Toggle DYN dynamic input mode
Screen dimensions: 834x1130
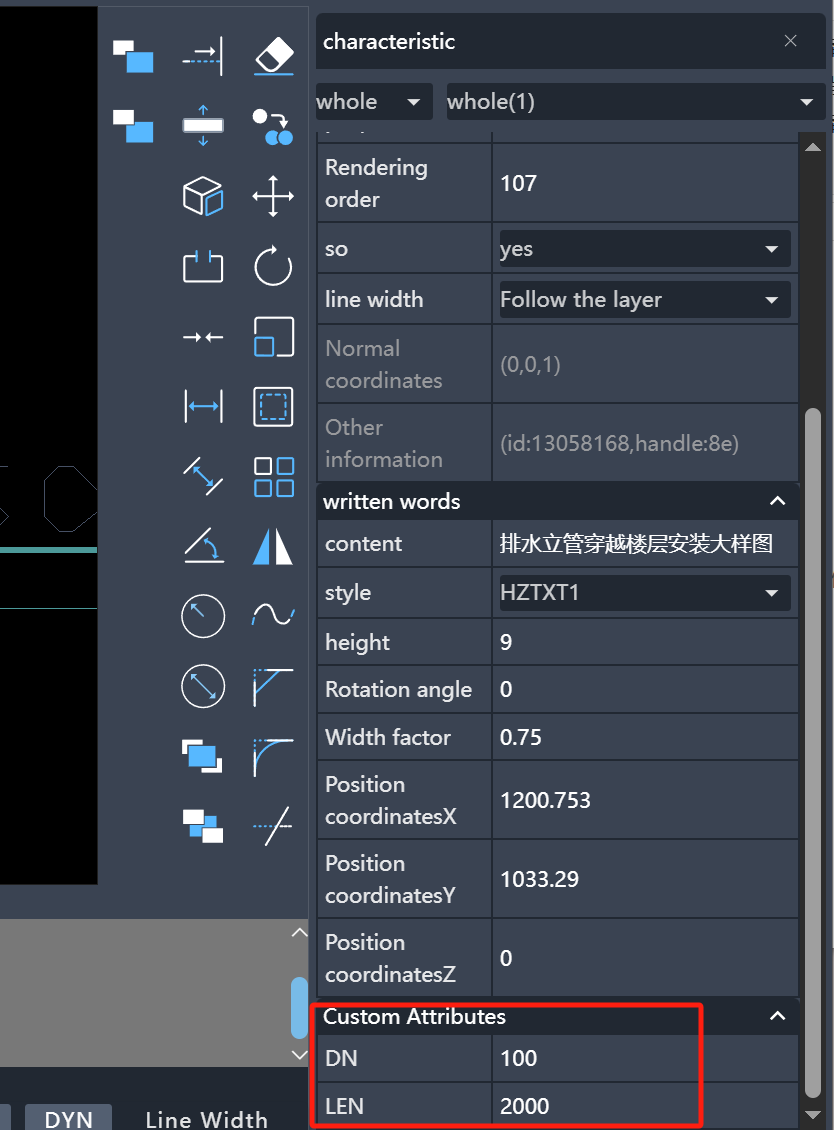coord(68,1118)
